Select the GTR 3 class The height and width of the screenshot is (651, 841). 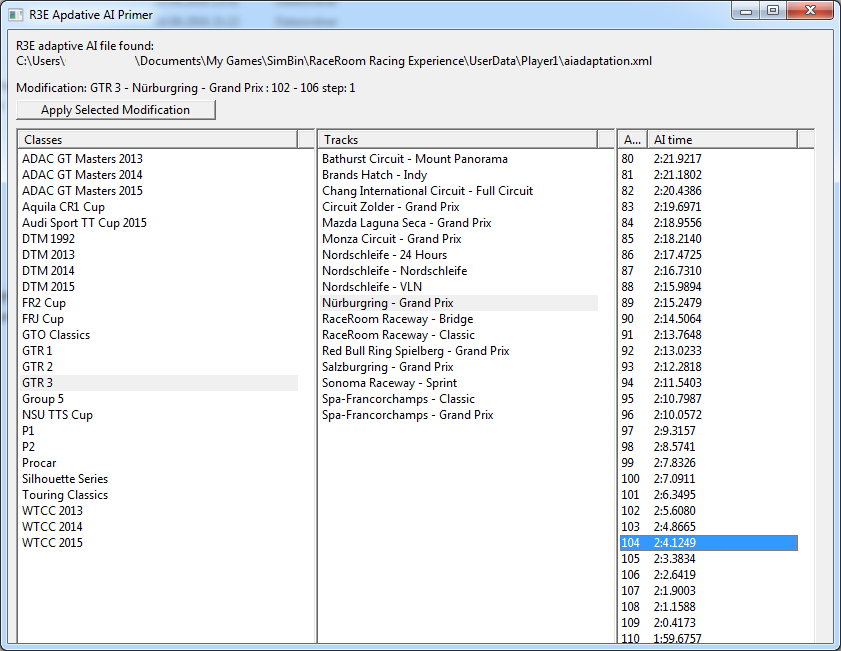(x=159, y=383)
